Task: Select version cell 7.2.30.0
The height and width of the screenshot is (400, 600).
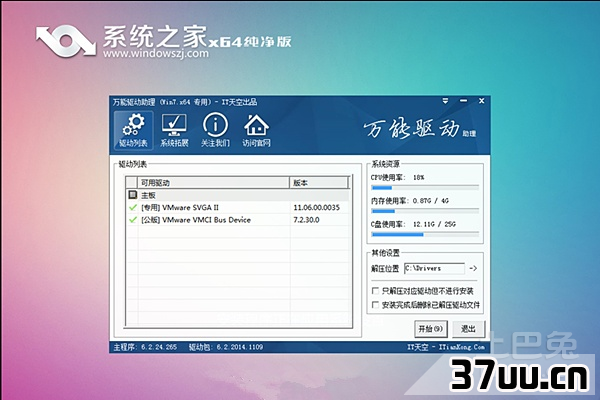Action: click(306, 220)
